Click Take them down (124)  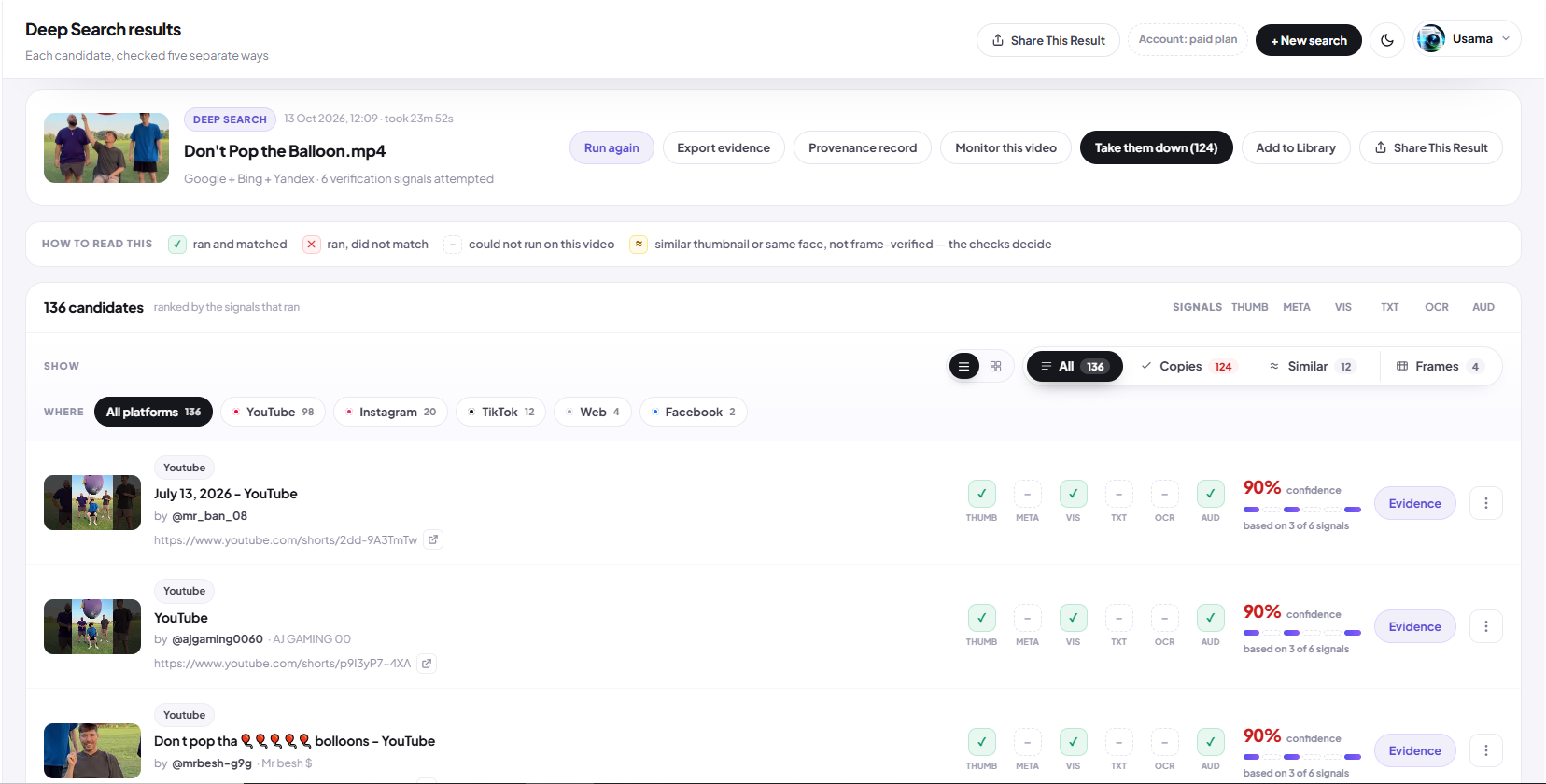point(1156,147)
